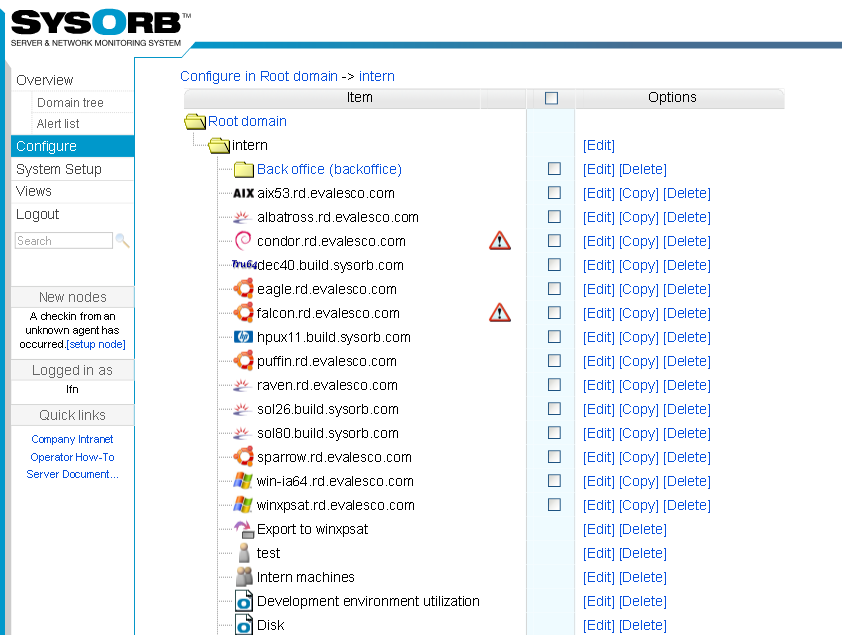The image size is (842, 635).
Task: Click Delete for the Disk report
Action: coord(643,625)
